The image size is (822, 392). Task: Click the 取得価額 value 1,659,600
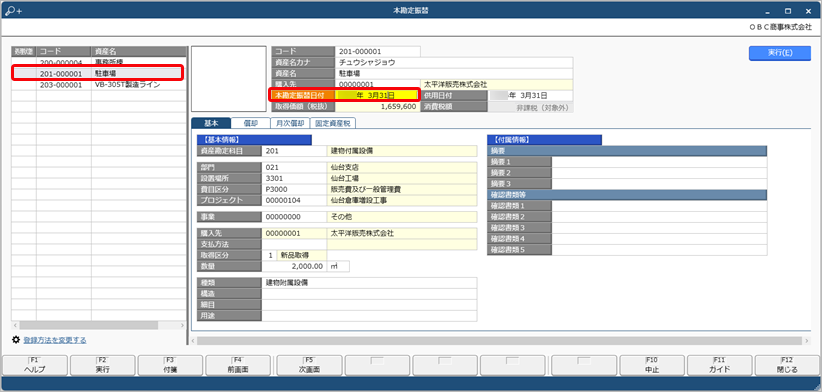(377, 106)
